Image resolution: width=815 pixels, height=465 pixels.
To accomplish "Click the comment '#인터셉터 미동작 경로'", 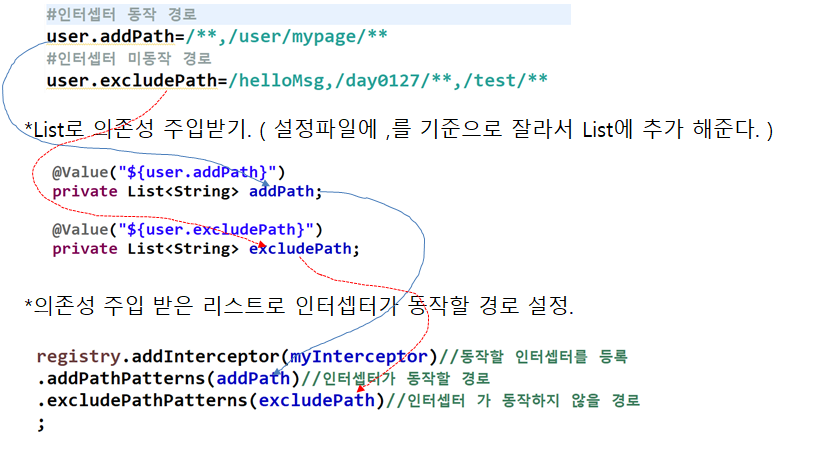I will (129, 58).
